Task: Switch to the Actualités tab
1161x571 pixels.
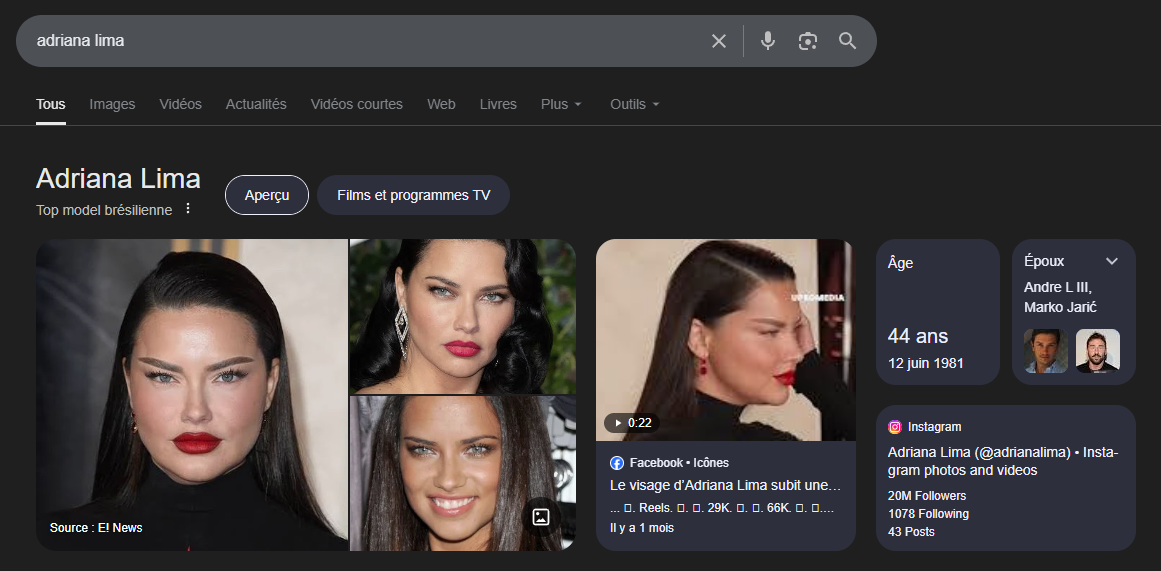Action: click(x=256, y=104)
